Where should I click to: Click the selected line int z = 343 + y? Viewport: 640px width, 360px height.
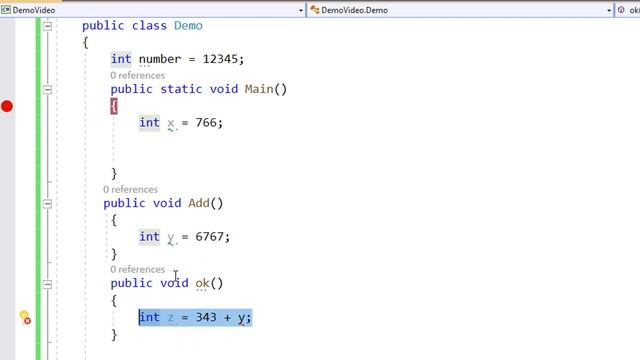tap(196, 318)
